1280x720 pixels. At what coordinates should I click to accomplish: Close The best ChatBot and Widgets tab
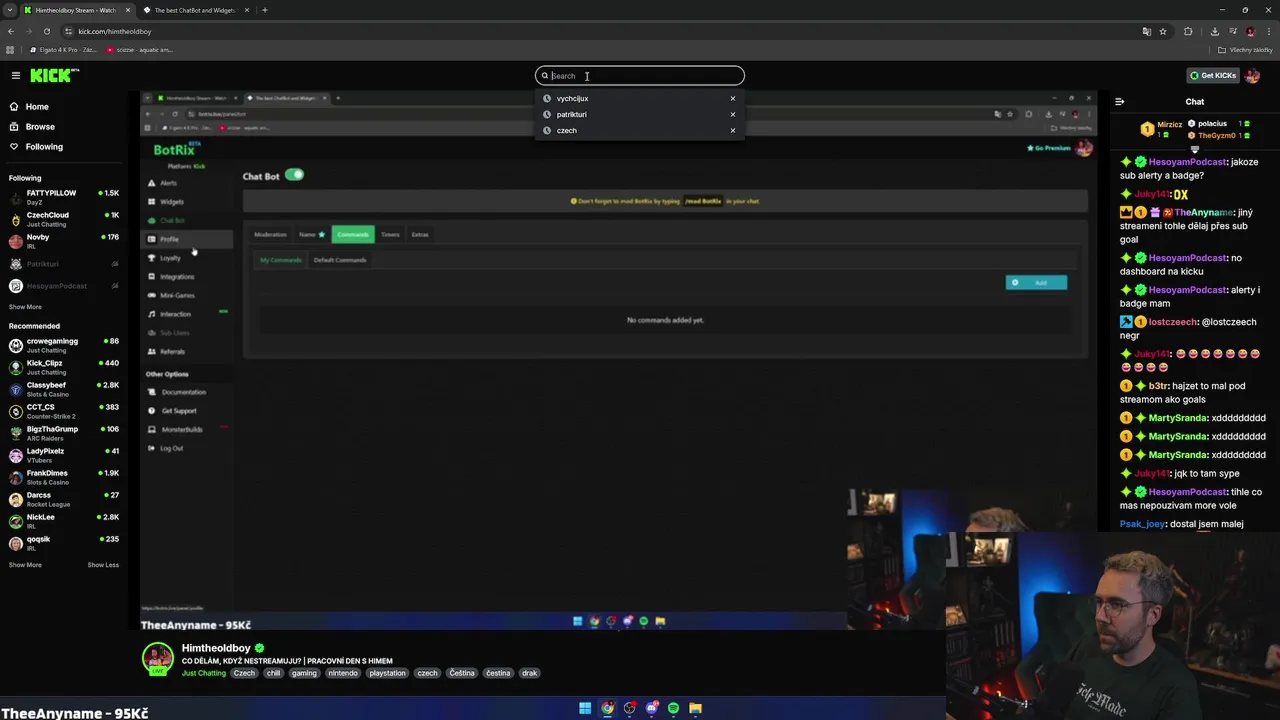pos(247,10)
